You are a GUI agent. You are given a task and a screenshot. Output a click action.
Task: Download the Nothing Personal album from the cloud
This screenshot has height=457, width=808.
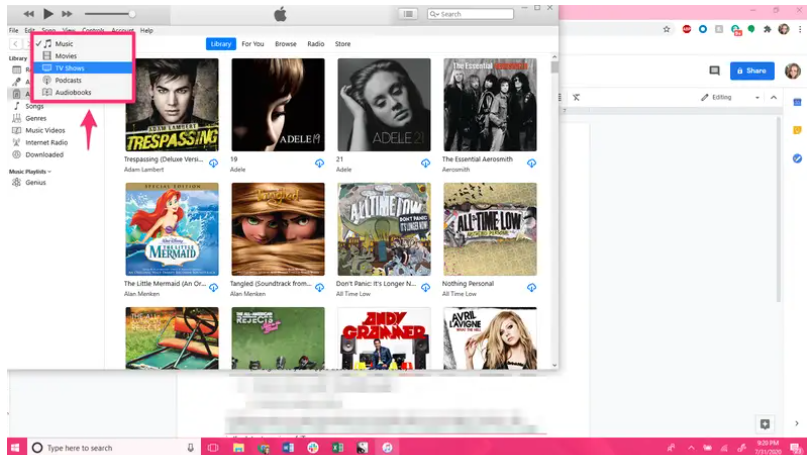tap(532, 287)
